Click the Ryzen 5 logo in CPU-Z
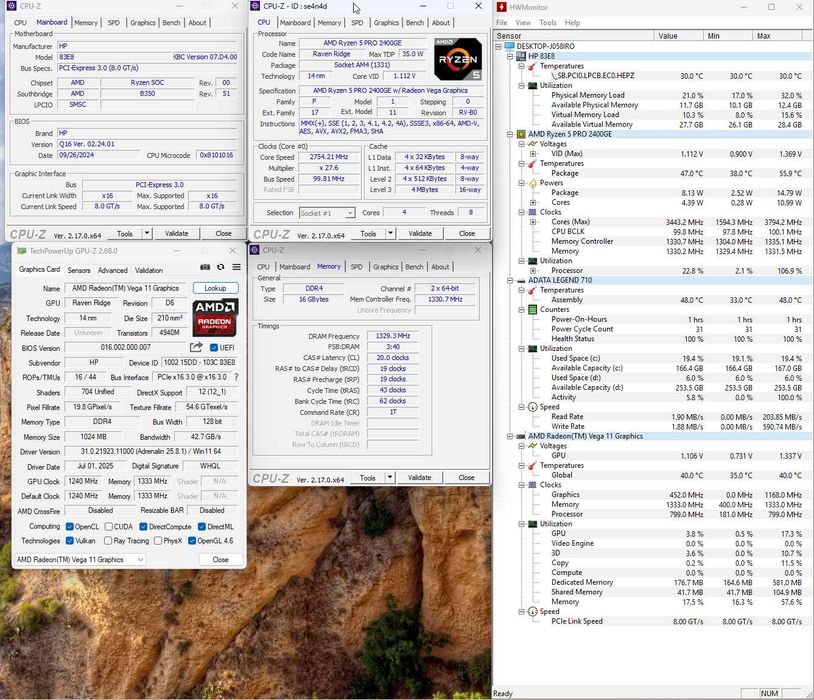 click(x=458, y=59)
